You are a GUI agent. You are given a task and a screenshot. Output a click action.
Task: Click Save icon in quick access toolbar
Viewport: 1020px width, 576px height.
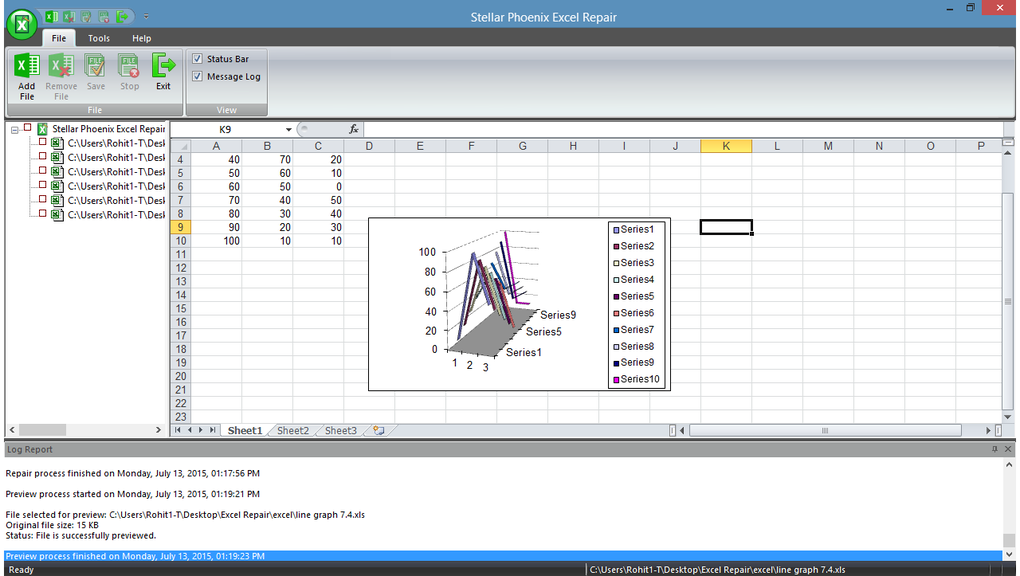coord(86,17)
